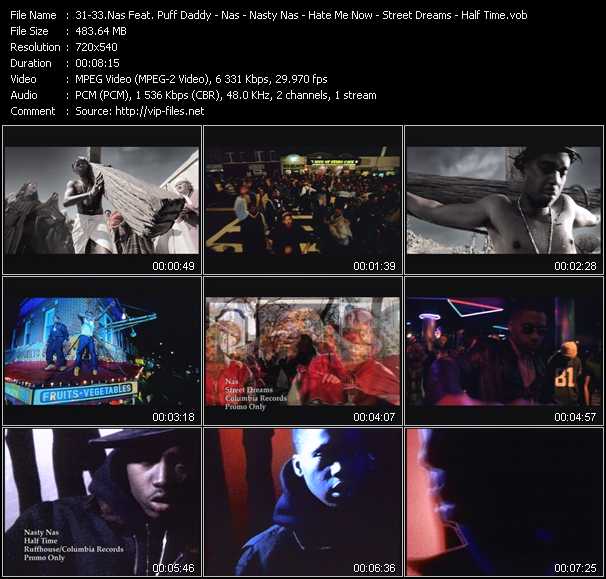Open the Half Time thumbnail at 00:05:46
Screen dimensions: 606x579
102,502
